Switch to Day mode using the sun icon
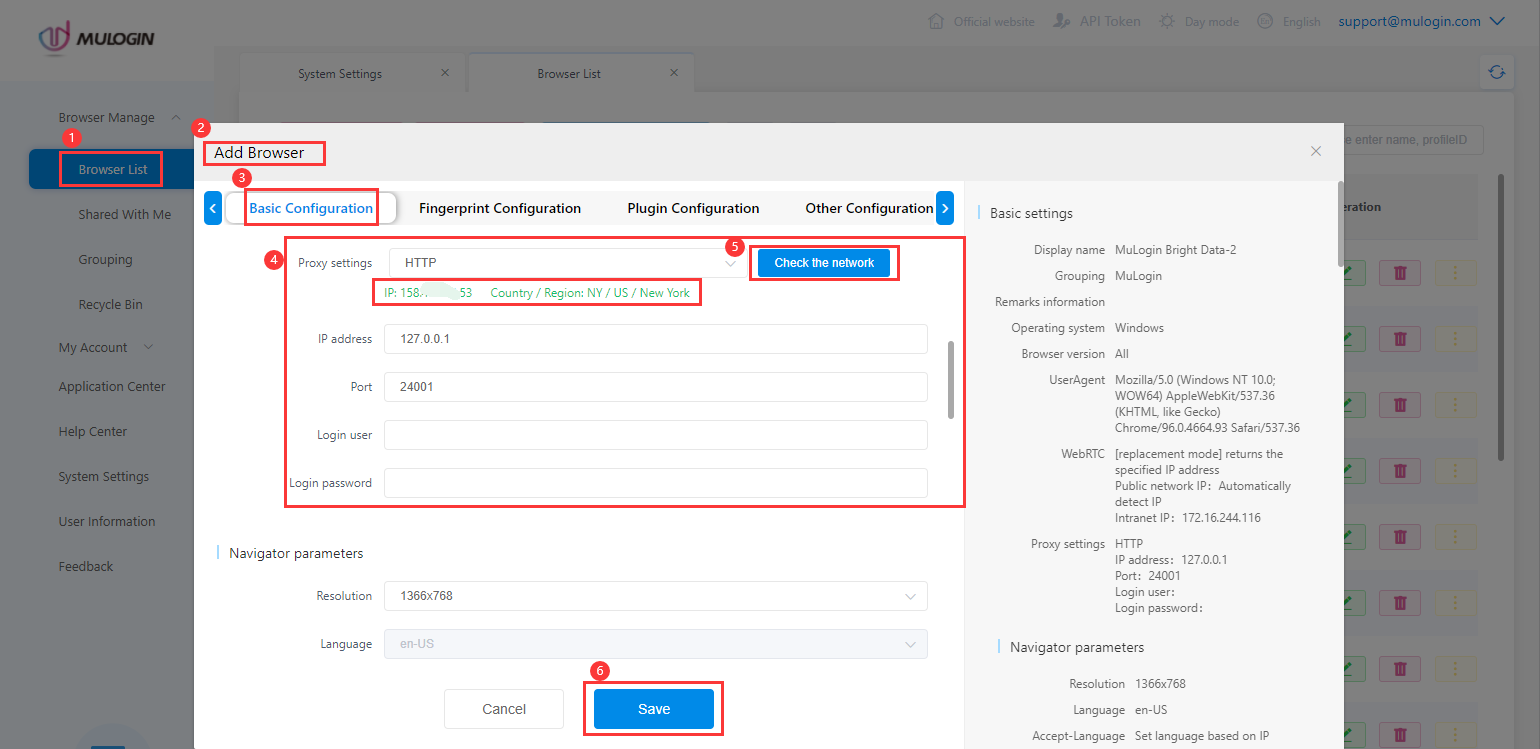1540x749 pixels. 1167,20
